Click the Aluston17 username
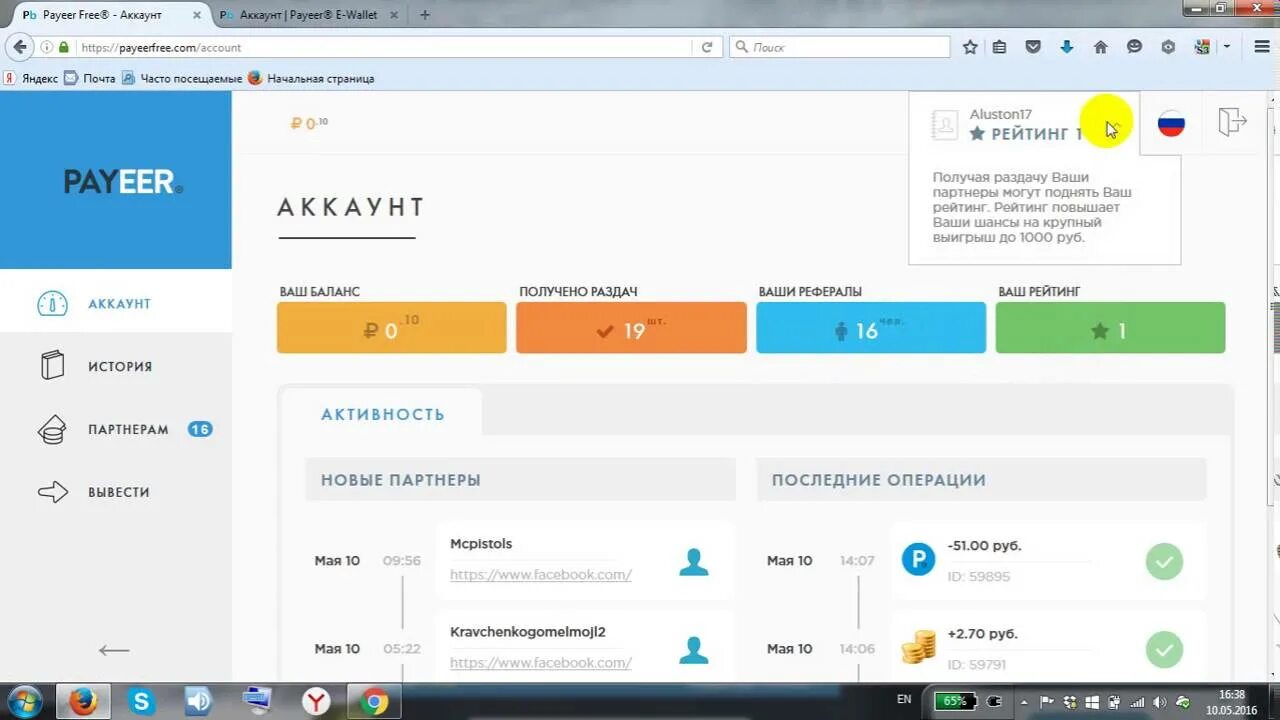 pyautogui.click(x=1001, y=114)
